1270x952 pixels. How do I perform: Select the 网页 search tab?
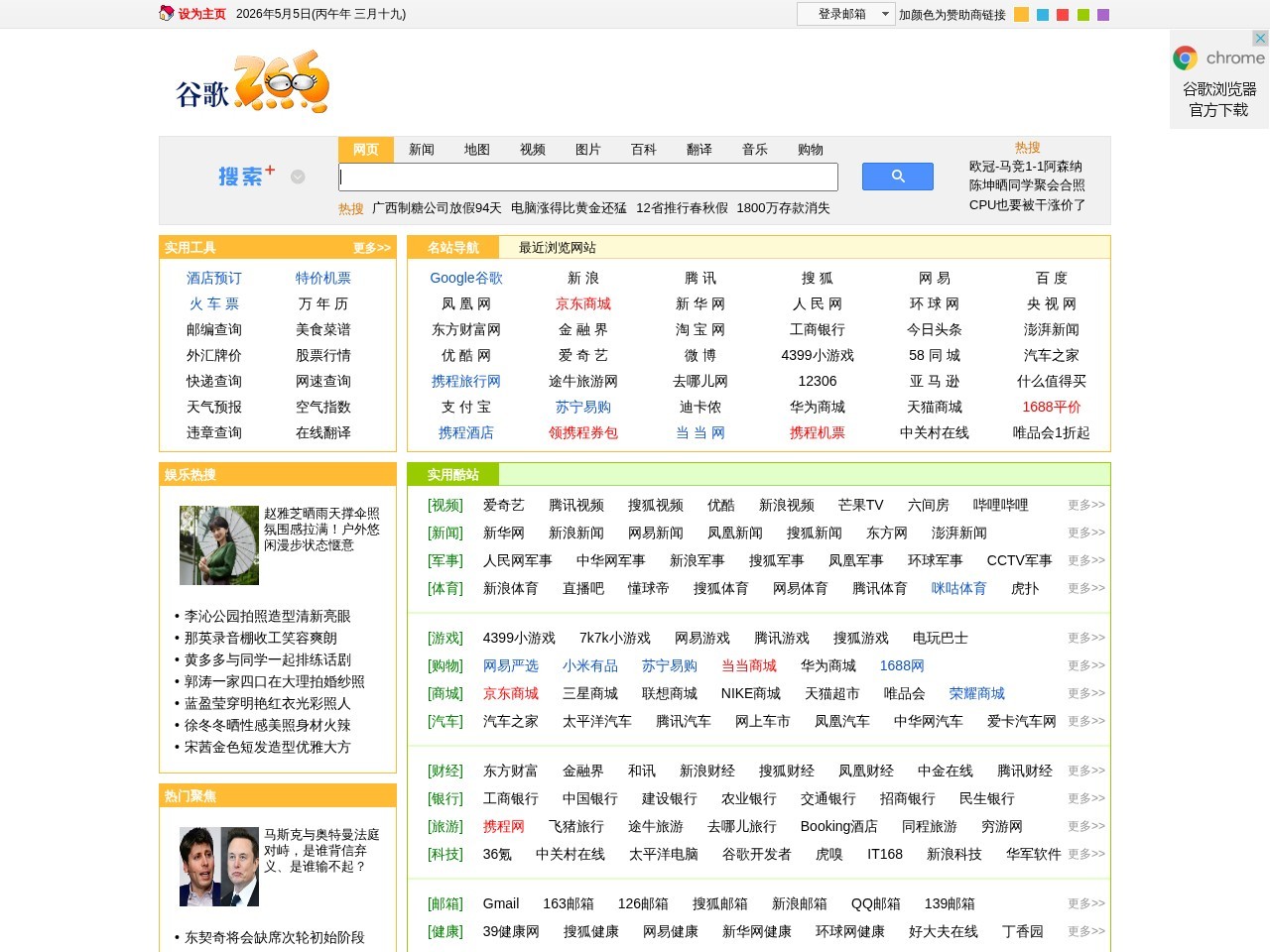(x=366, y=149)
